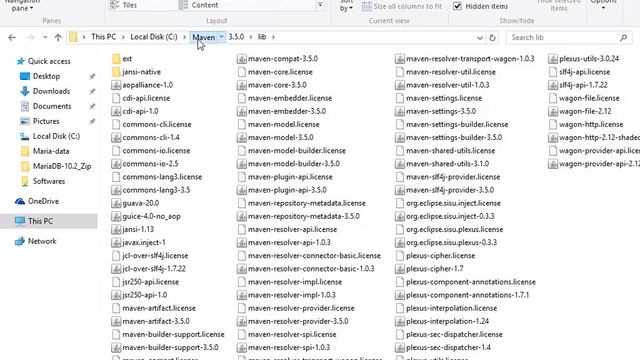Image resolution: width=640 pixels, height=360 pixels.
Task: Click Size all columns to fit
Action: [x=402, y=6]
